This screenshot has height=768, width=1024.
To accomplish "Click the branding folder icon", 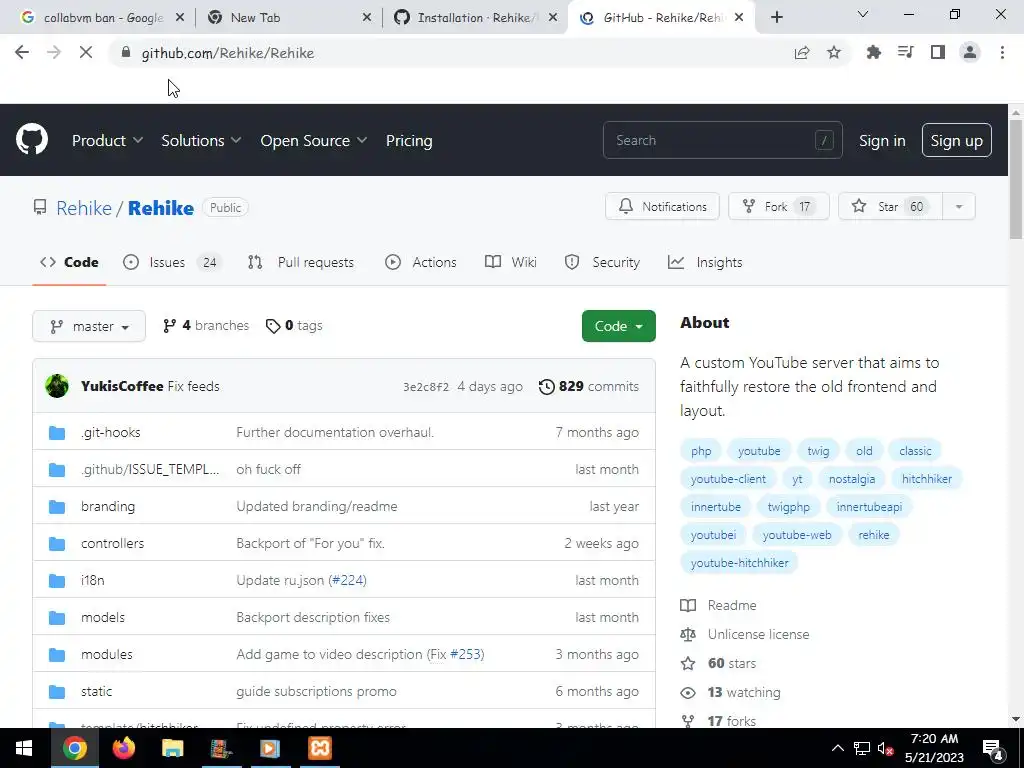I will coord(57,506).
